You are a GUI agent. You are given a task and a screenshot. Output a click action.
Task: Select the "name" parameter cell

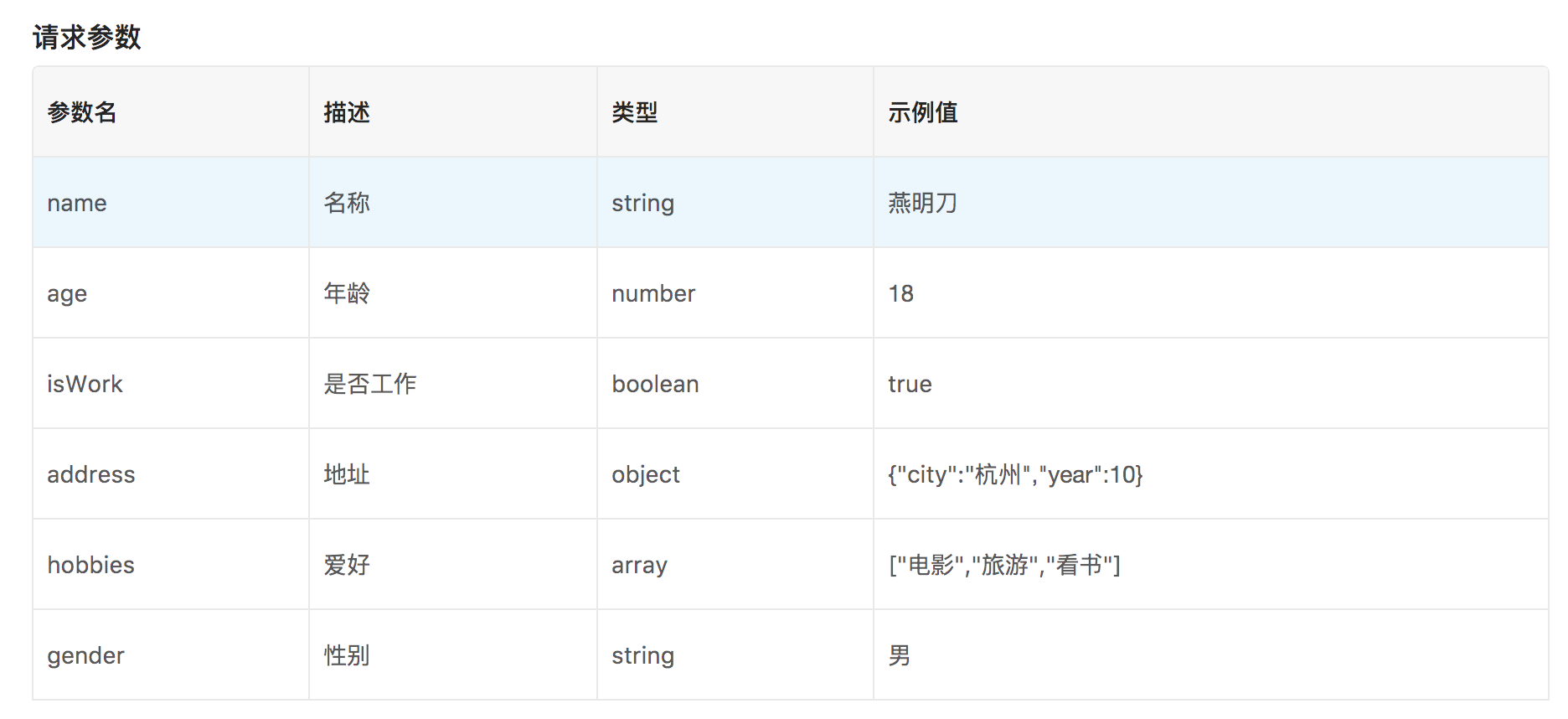[x=77, y=203]
